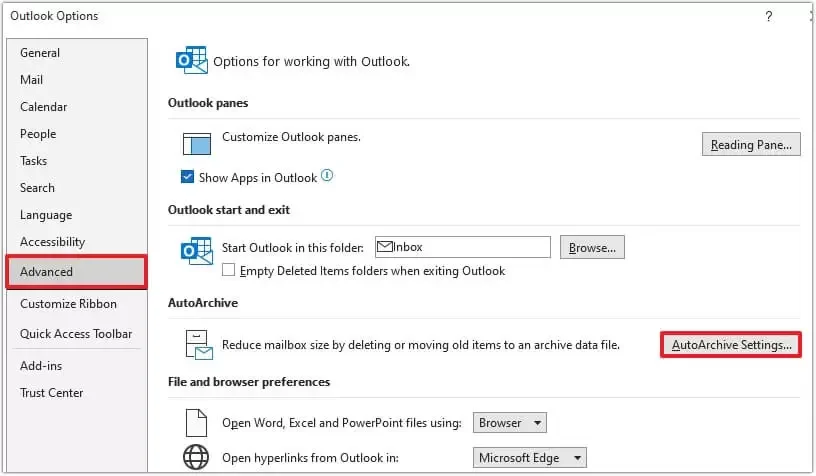Image resolution: width=816 pixels, height=476 pixels.
Task: Select the Mail options category
Action: (32, 80)
